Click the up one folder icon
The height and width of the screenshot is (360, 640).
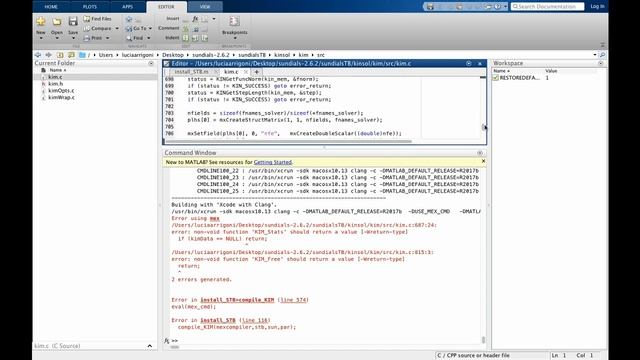[x=60, y=55]
